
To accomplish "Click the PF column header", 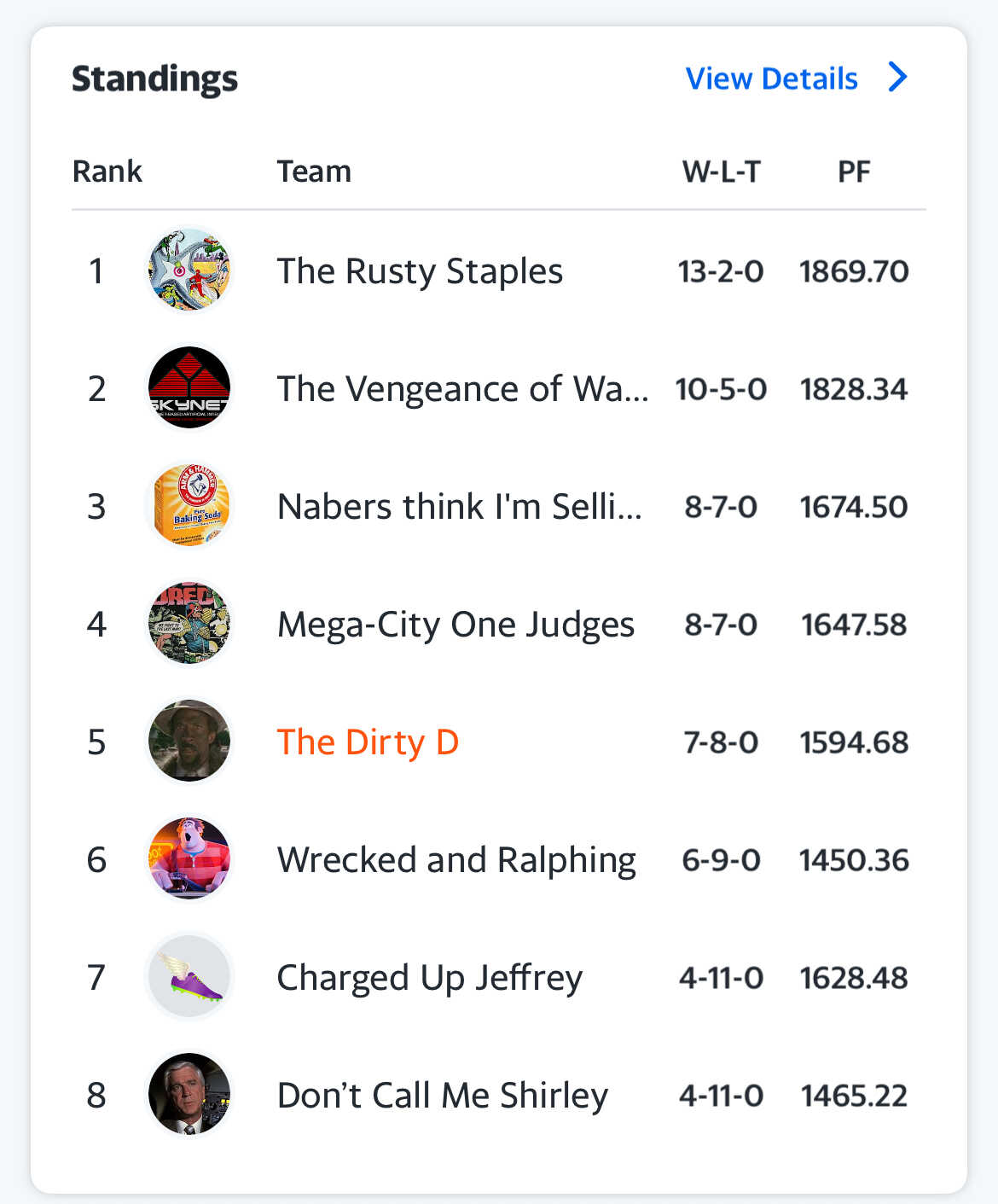I will (x=854, y=172).
